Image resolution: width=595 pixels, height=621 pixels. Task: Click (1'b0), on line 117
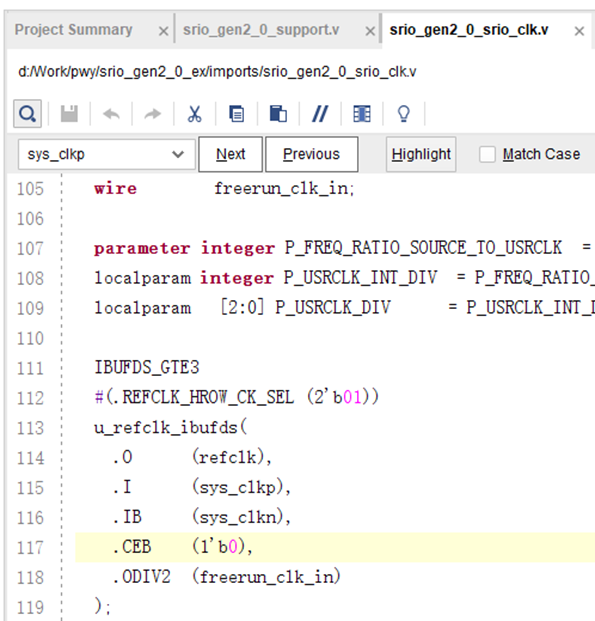(x=222, y=547)
